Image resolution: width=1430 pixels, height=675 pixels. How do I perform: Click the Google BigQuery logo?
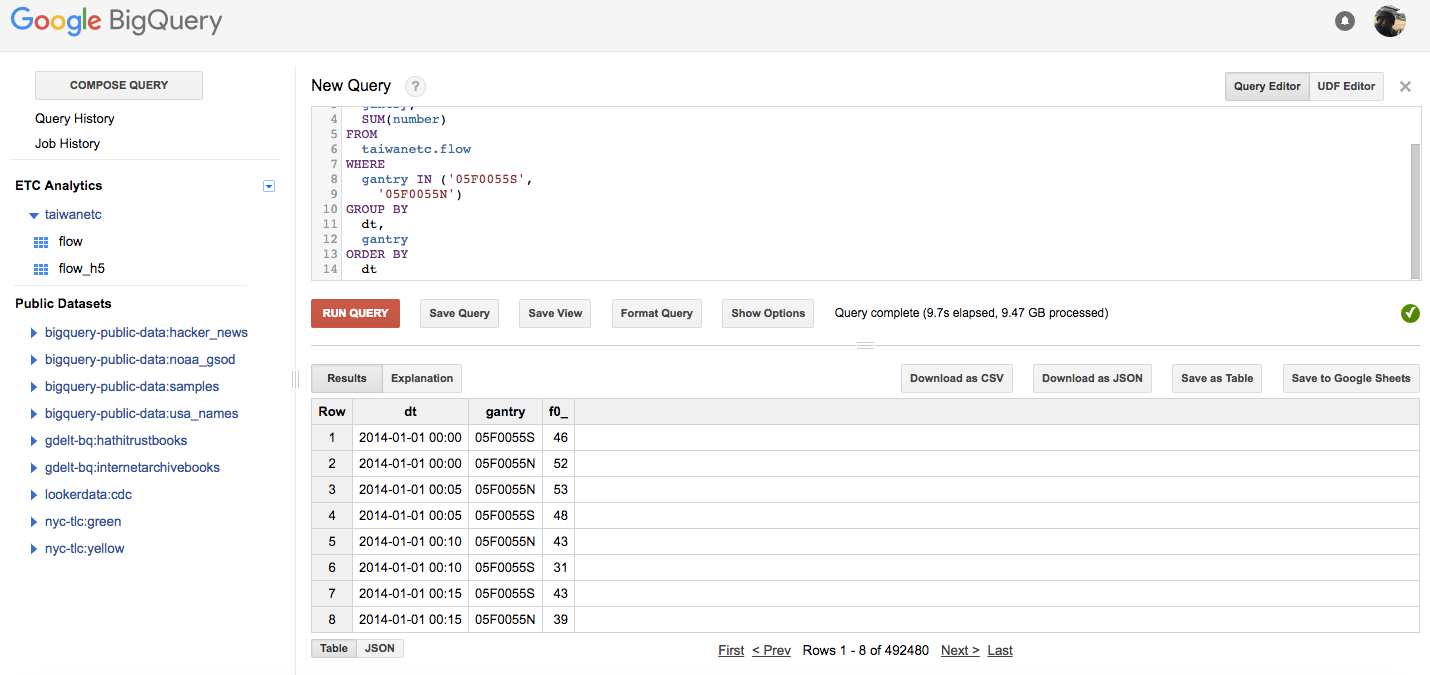pos(116,21)
